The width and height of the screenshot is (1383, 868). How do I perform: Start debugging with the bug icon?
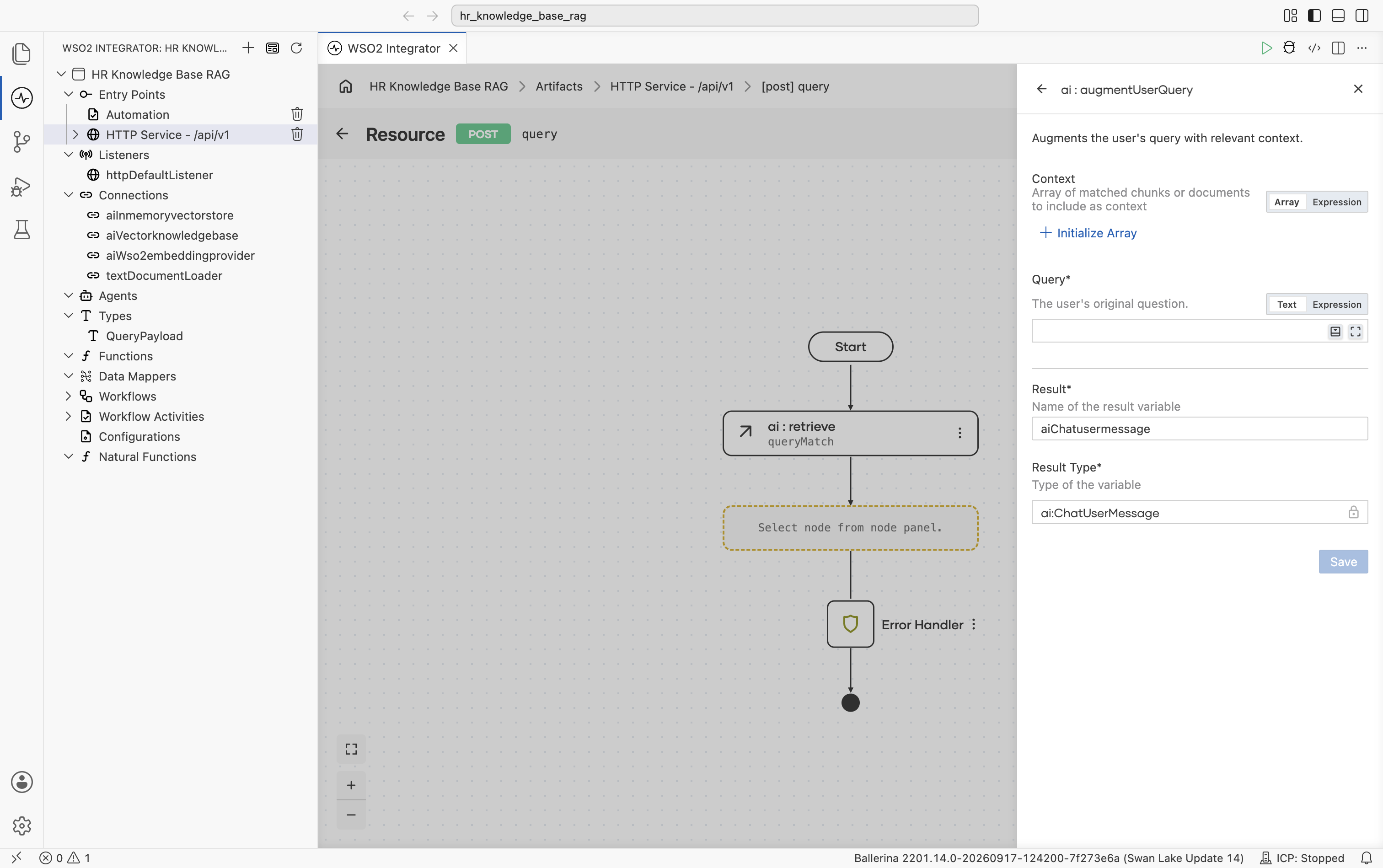(1289, 48)
